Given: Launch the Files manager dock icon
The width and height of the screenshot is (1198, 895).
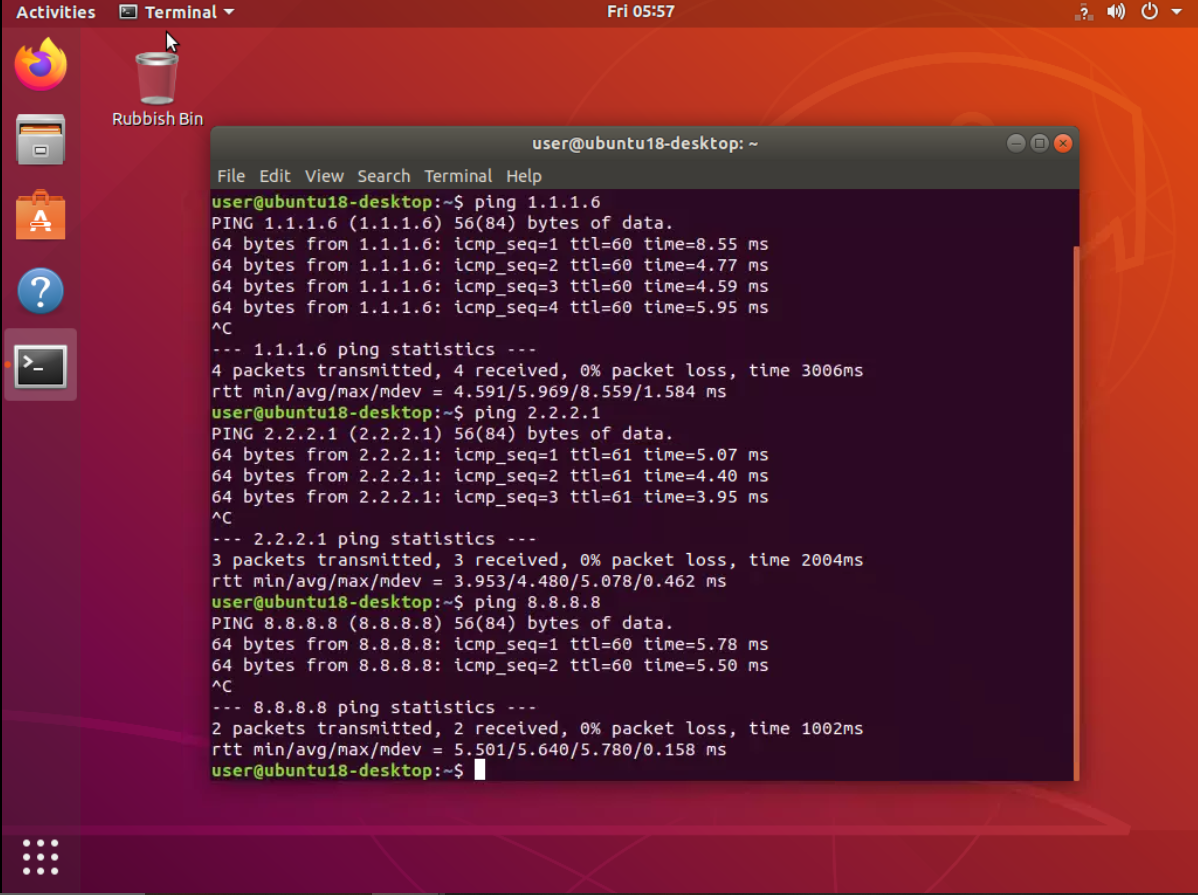Looking at the screenshot, I should coord(40,140).
